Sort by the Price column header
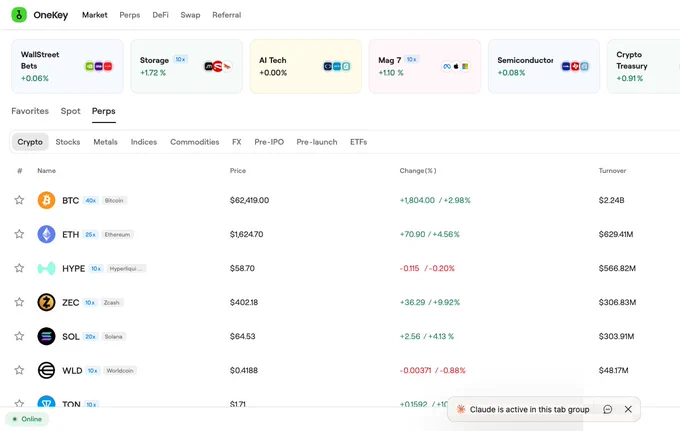This screenshot has height=431, width=680. coord(238,171)
